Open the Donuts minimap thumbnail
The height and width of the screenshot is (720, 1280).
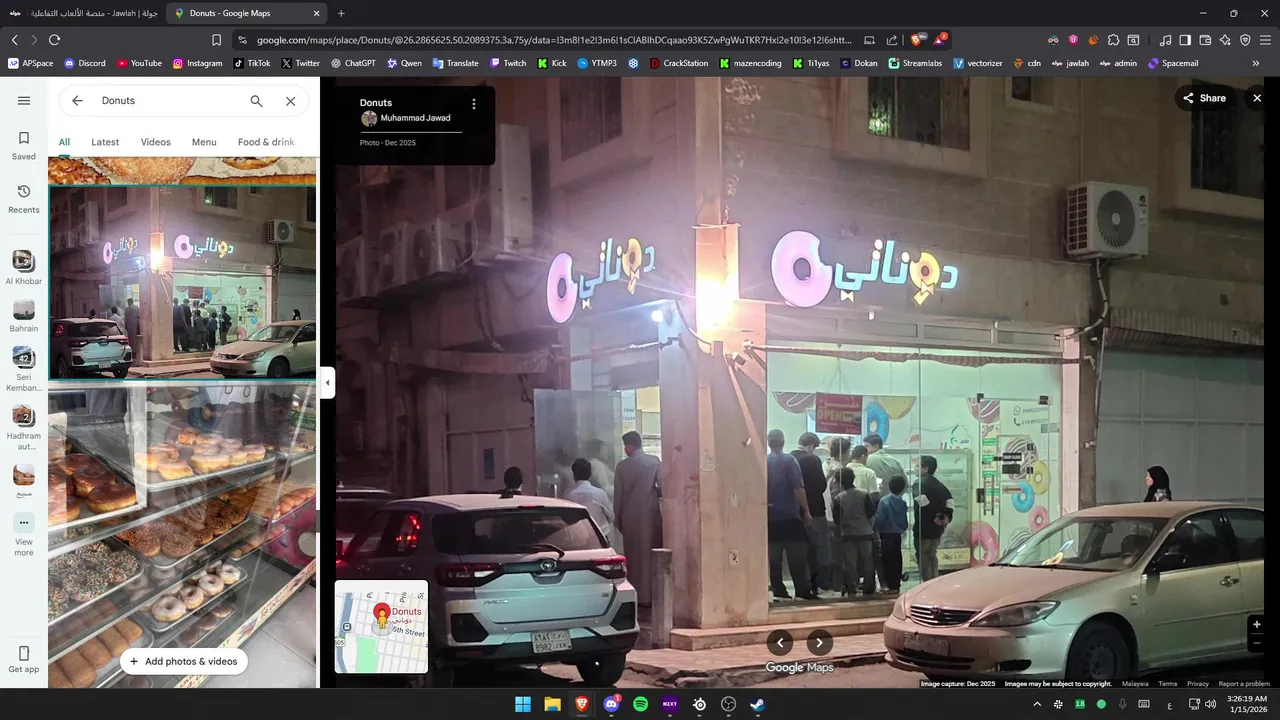pos(381,627)
